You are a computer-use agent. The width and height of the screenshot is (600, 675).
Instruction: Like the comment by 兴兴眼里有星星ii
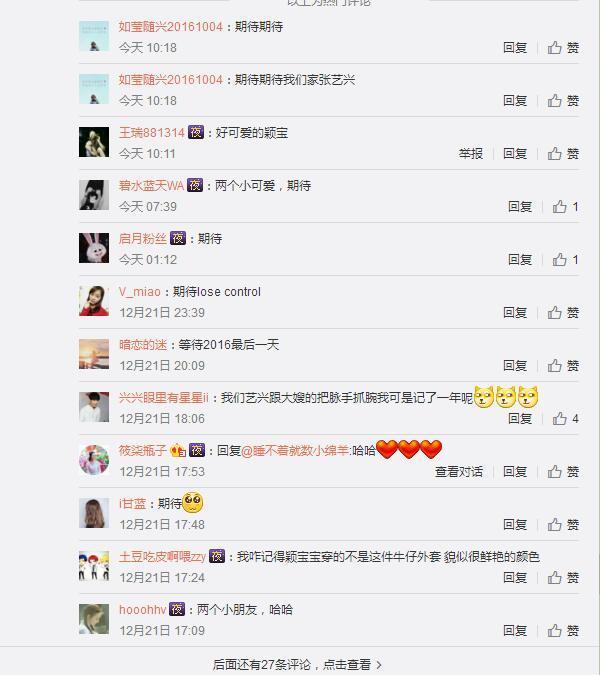pyautogui.click(x=565, y=418)
